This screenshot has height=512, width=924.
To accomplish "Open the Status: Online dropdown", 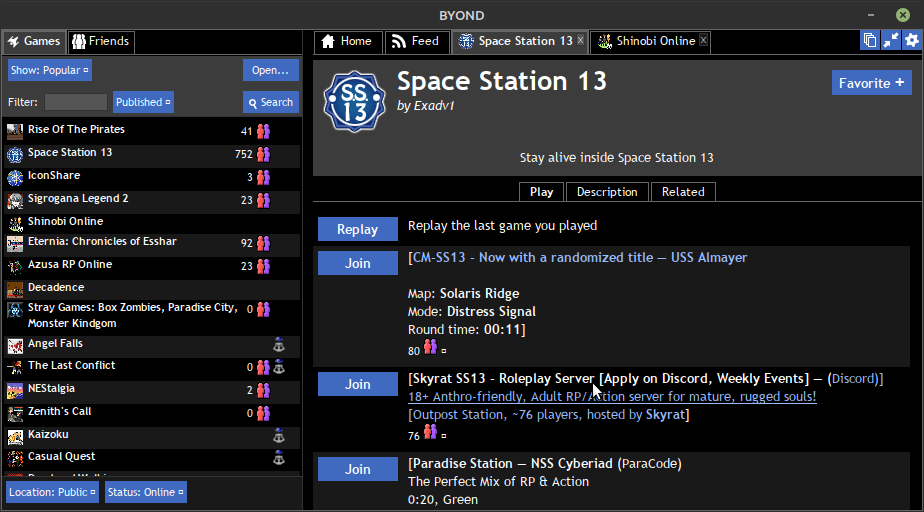I will coord(146,492).
